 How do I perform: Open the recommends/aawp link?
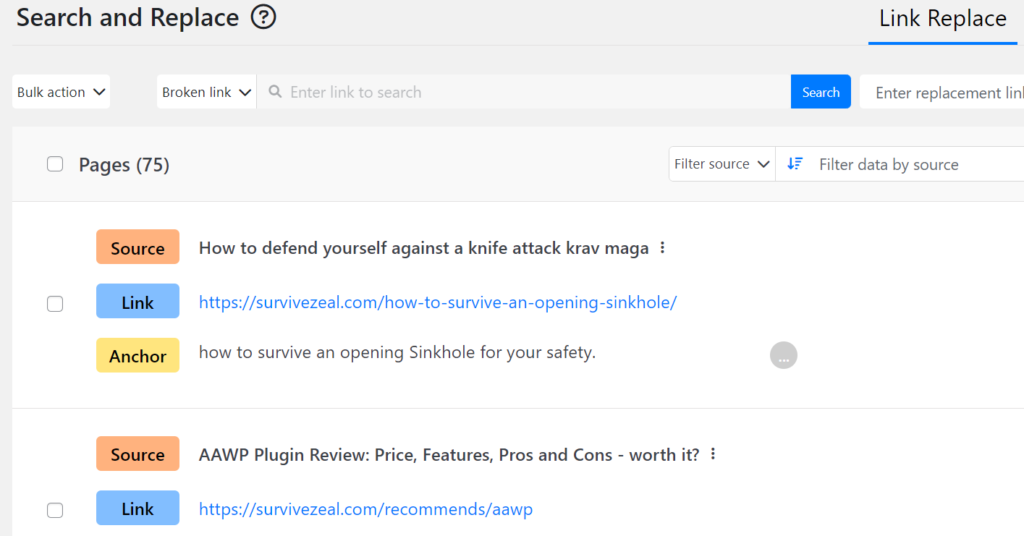pyautogui.click(x=365, y=509)
